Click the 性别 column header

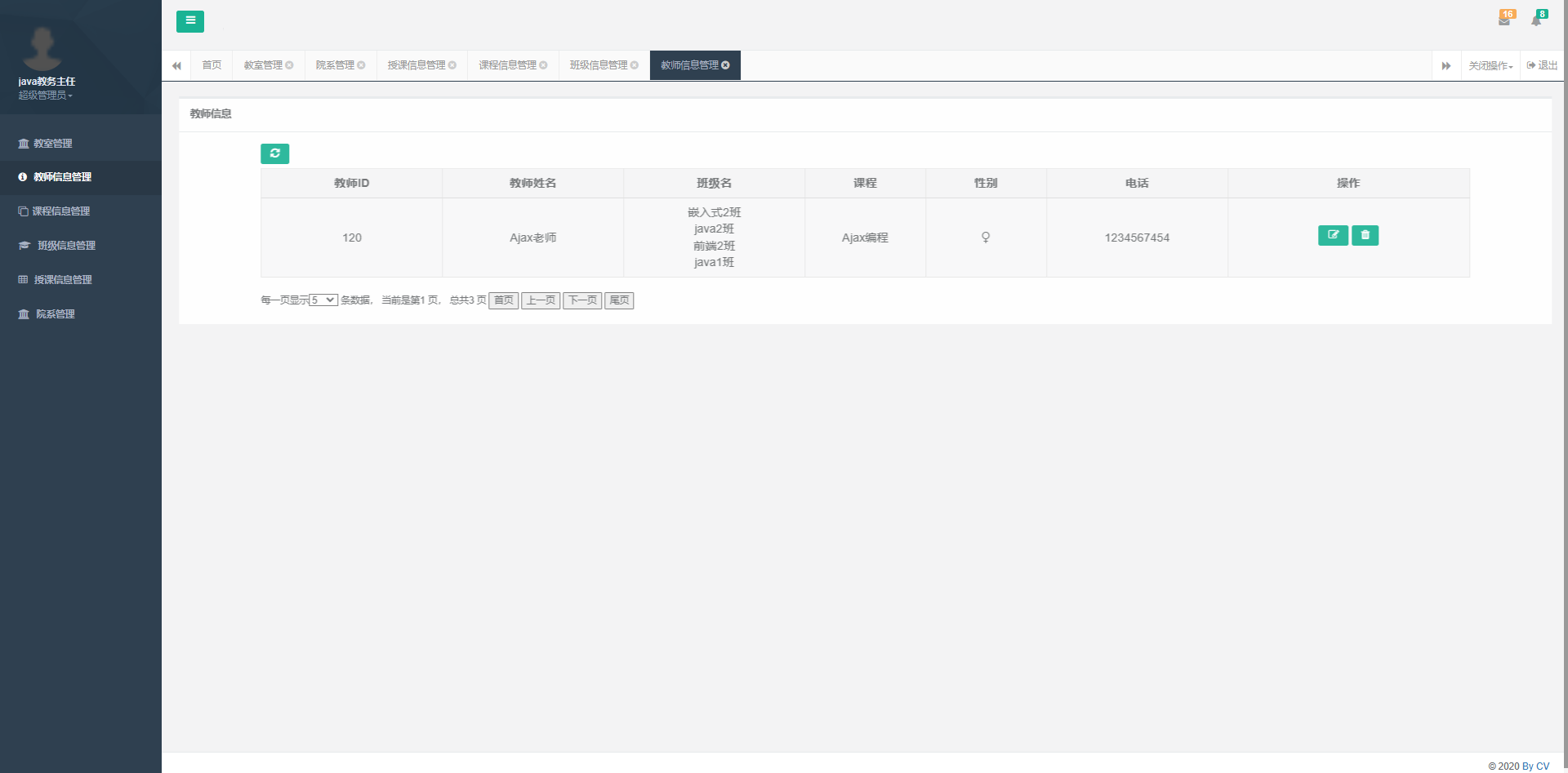(987, 184)
